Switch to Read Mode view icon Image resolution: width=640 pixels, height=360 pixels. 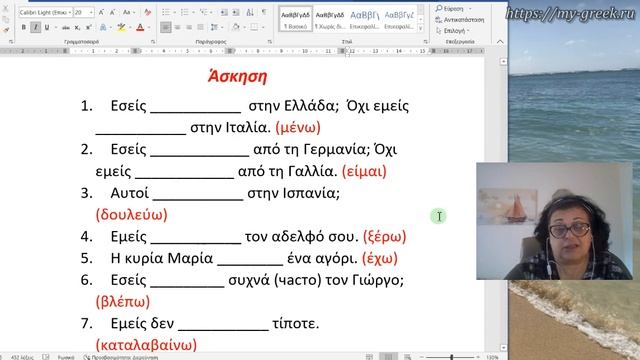(x=369, y=357)
